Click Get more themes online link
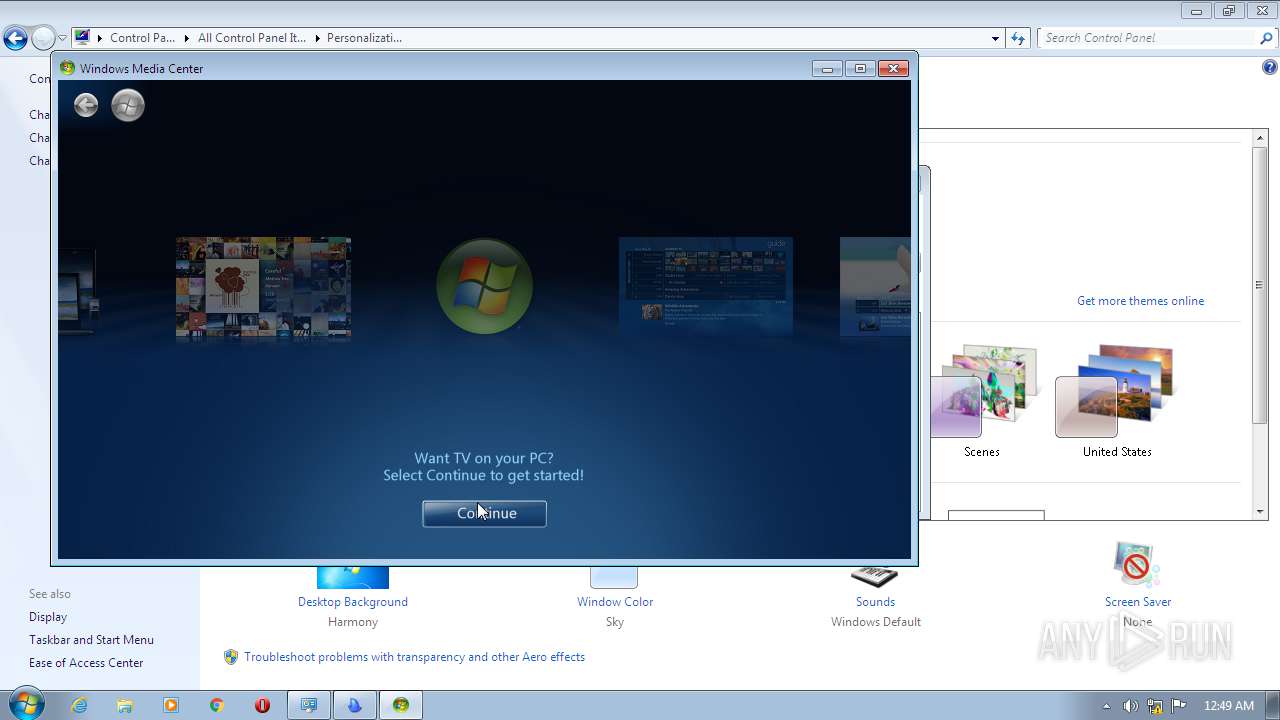Image resolution: width=1280 pixels, height=720 pixels. 1140,301
